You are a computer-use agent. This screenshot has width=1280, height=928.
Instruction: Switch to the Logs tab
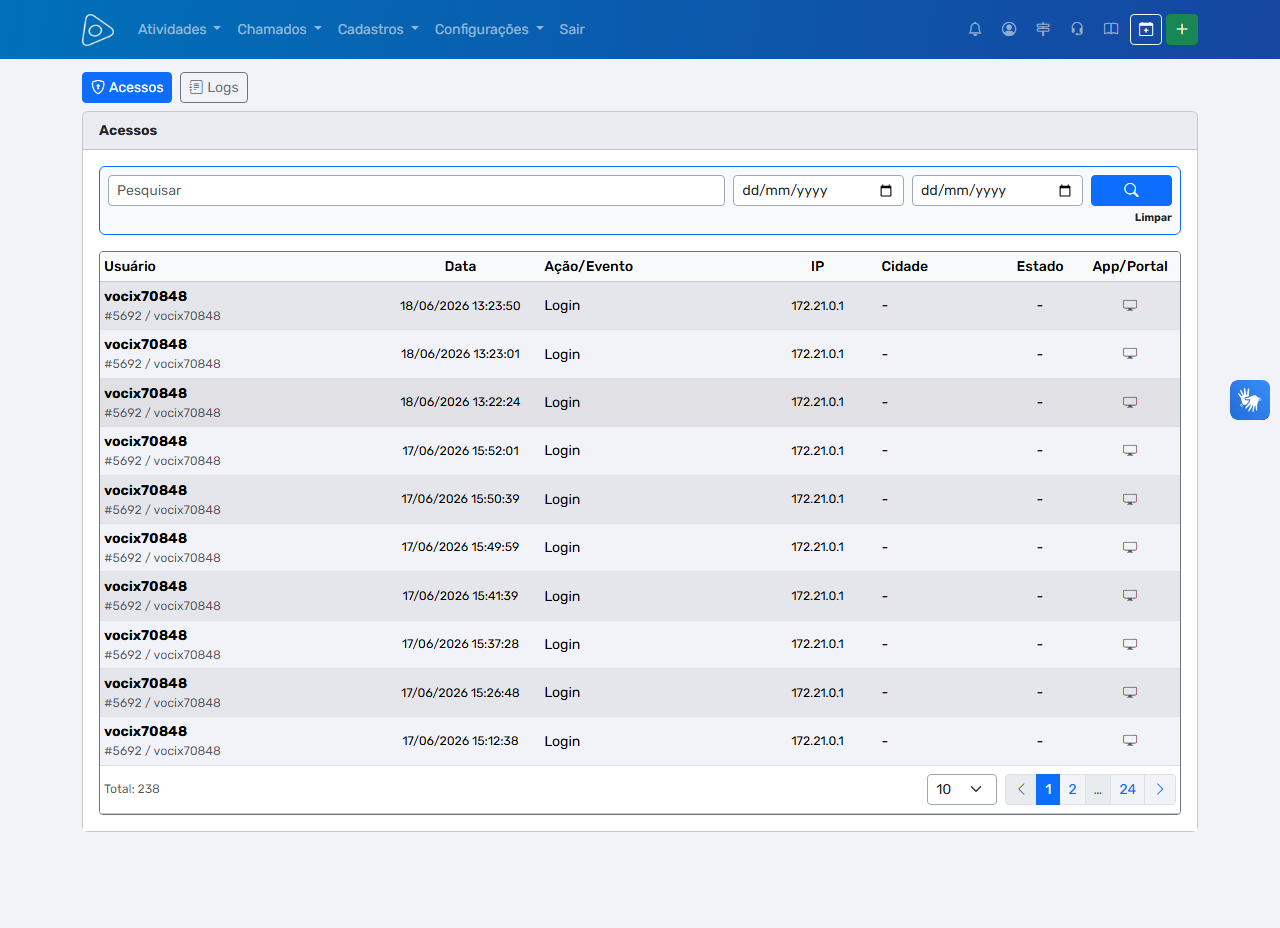click(214, 87)
